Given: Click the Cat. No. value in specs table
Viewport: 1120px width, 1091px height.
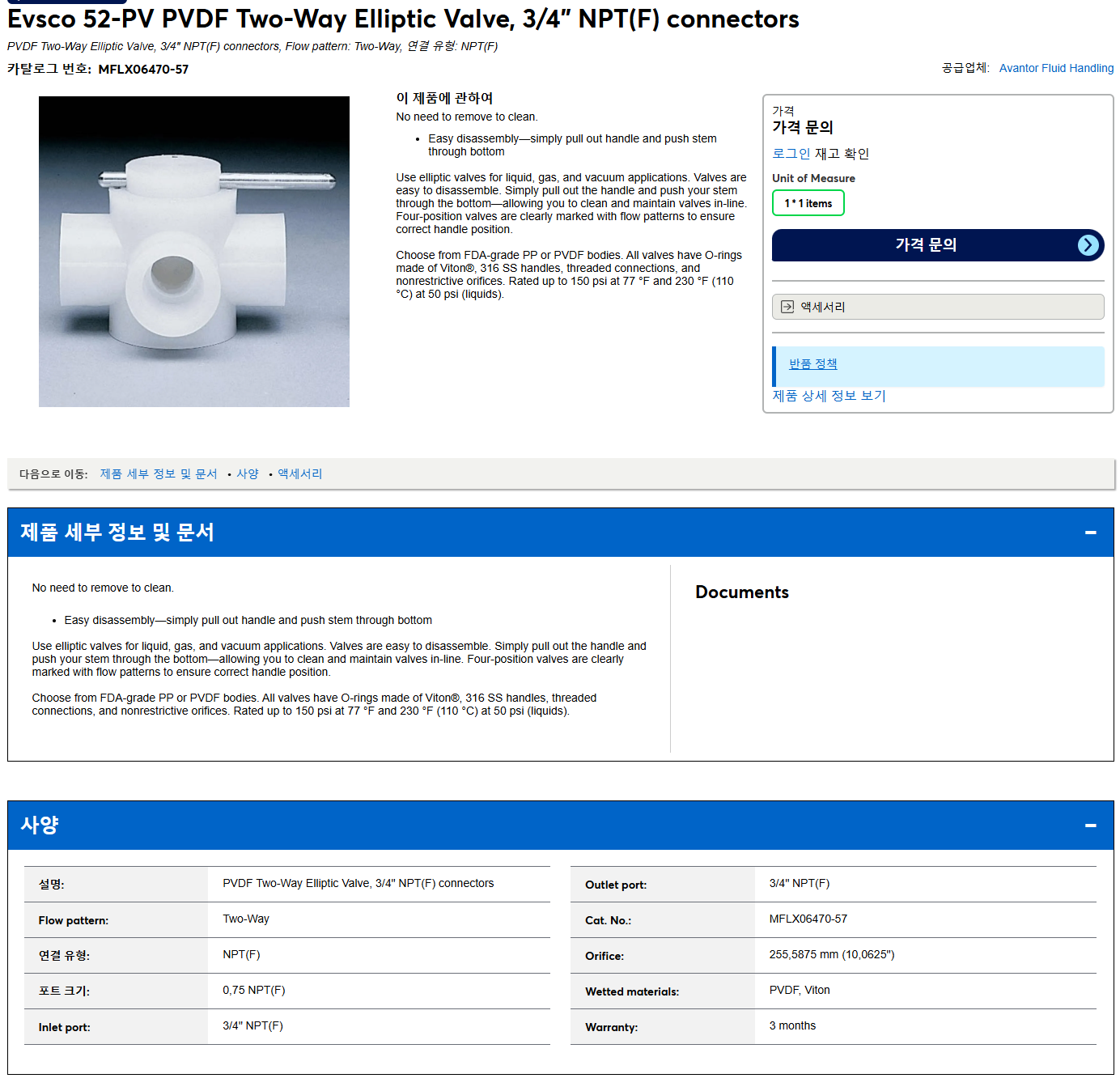Looking at the screenshot, I should (808, 919).
